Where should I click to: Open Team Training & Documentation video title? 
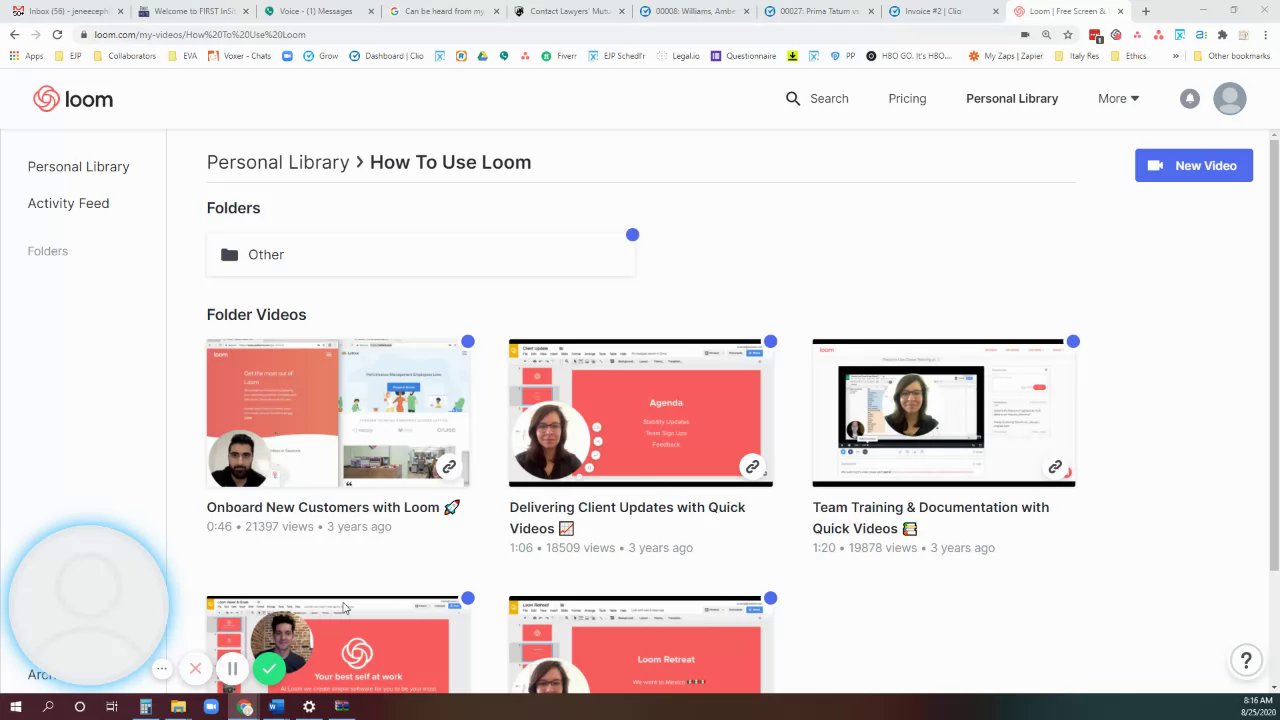point(930,517)
